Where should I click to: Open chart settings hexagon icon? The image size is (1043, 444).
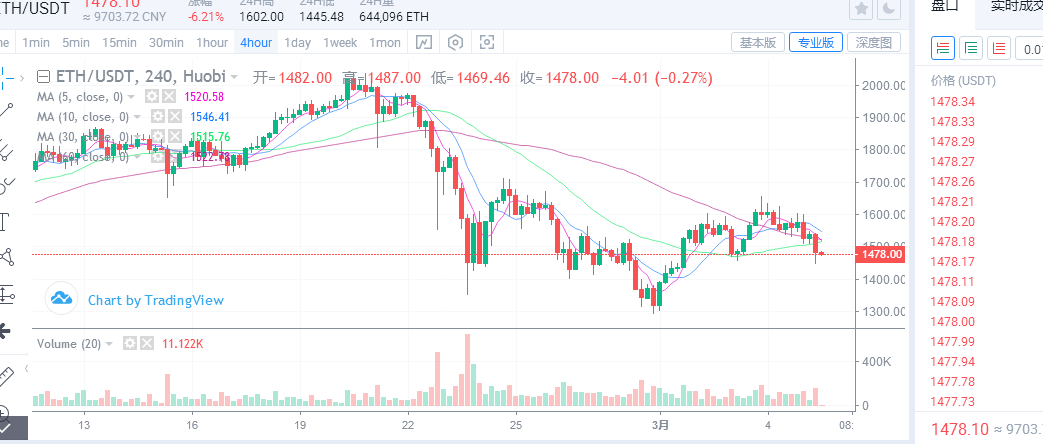coord(455,43)
